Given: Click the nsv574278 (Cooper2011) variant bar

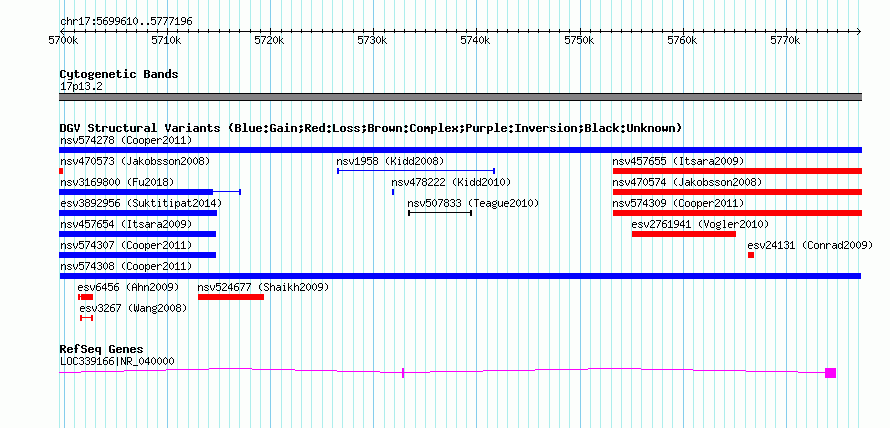Looking at the screenshot, I should [460, 150].
